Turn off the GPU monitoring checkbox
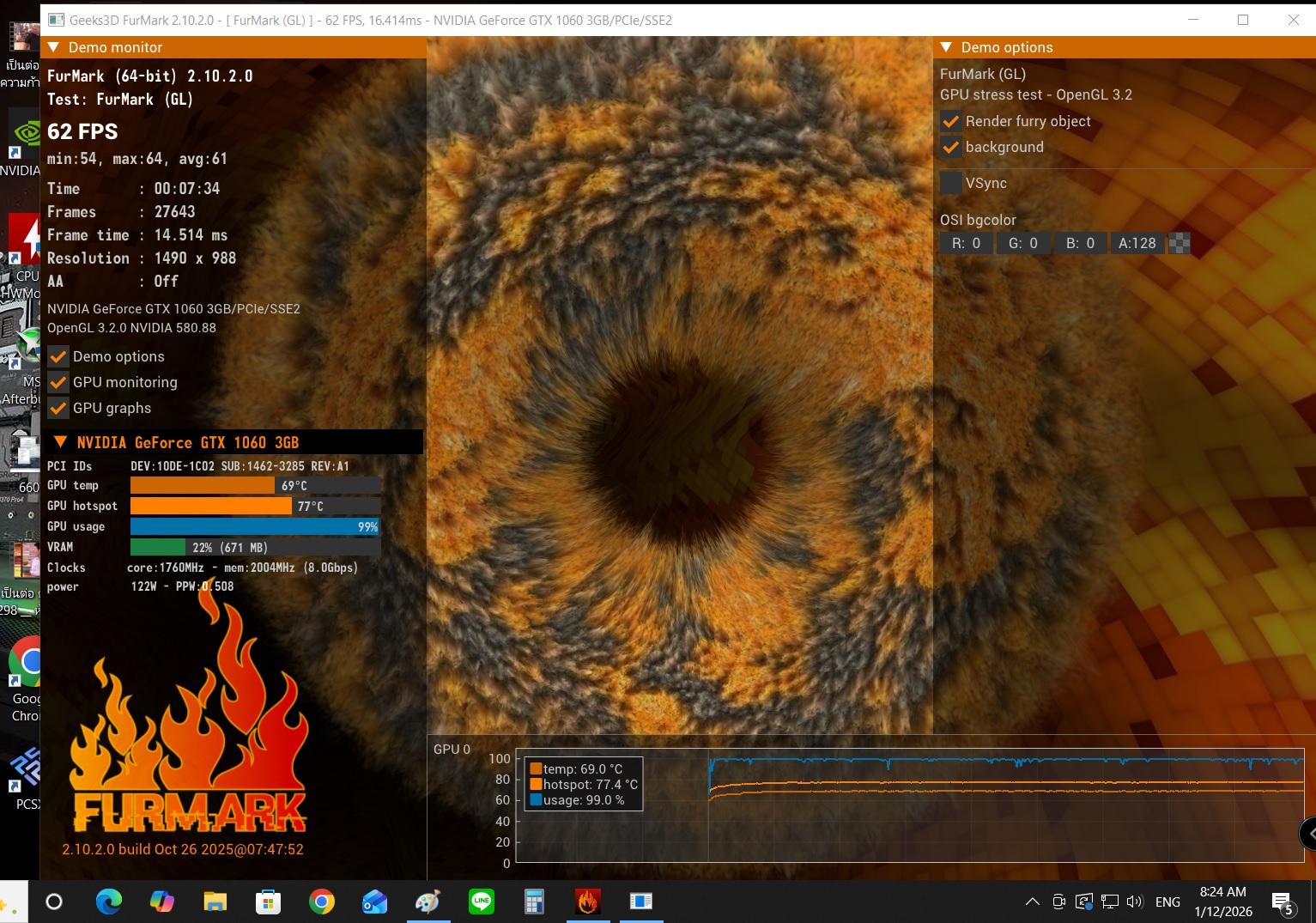This screenshot has height=923, width=1316. tap(58, 382)
